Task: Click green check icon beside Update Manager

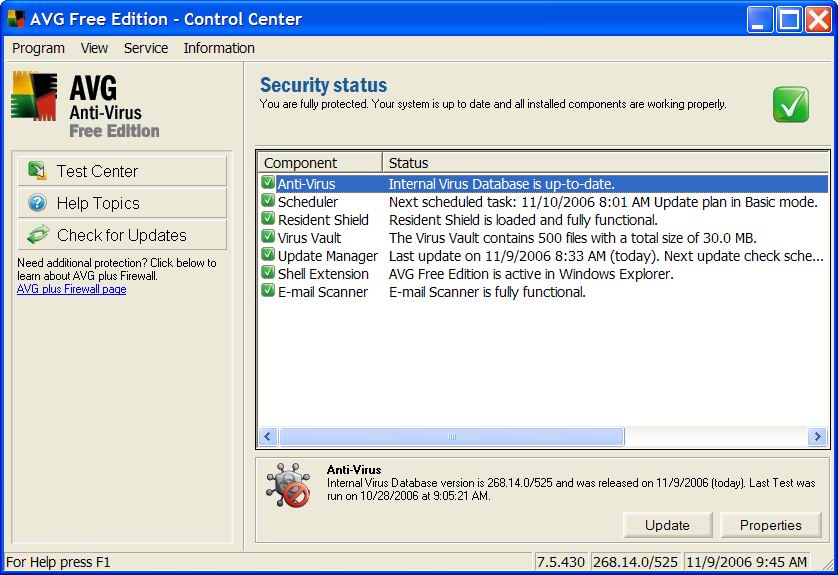Action: (268, 255)
